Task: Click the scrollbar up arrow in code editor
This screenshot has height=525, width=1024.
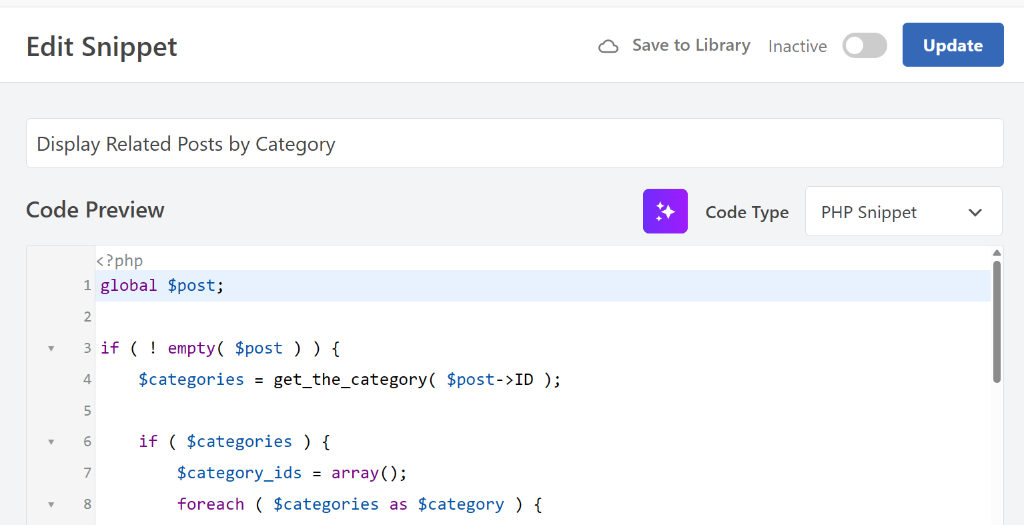Action: (997, 253)
